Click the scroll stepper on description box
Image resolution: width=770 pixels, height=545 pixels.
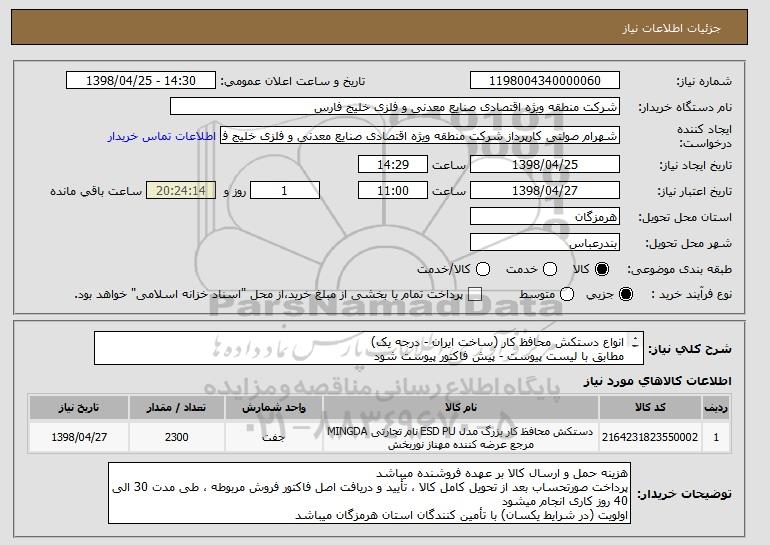pos(635,342)
